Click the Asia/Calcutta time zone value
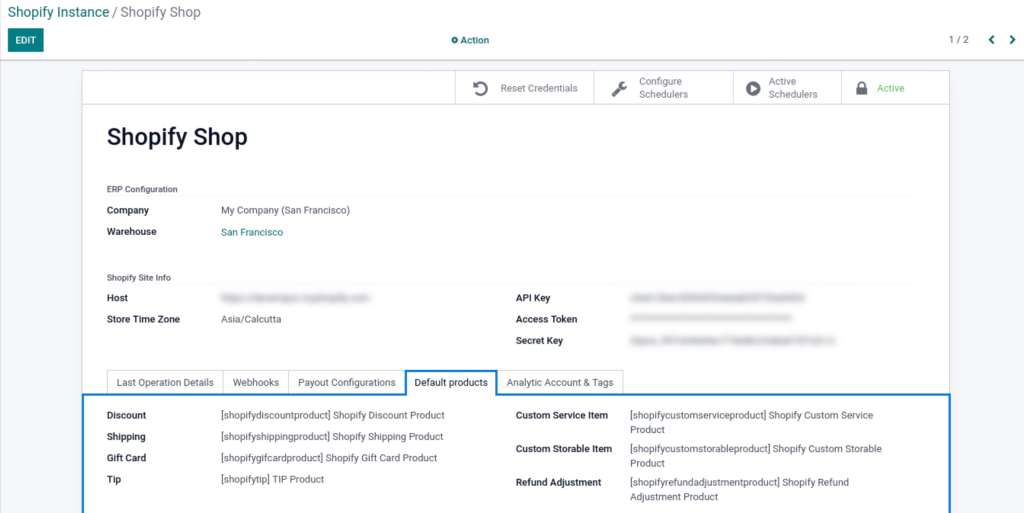Viewport: 1024px width, 513px height. 251,320
